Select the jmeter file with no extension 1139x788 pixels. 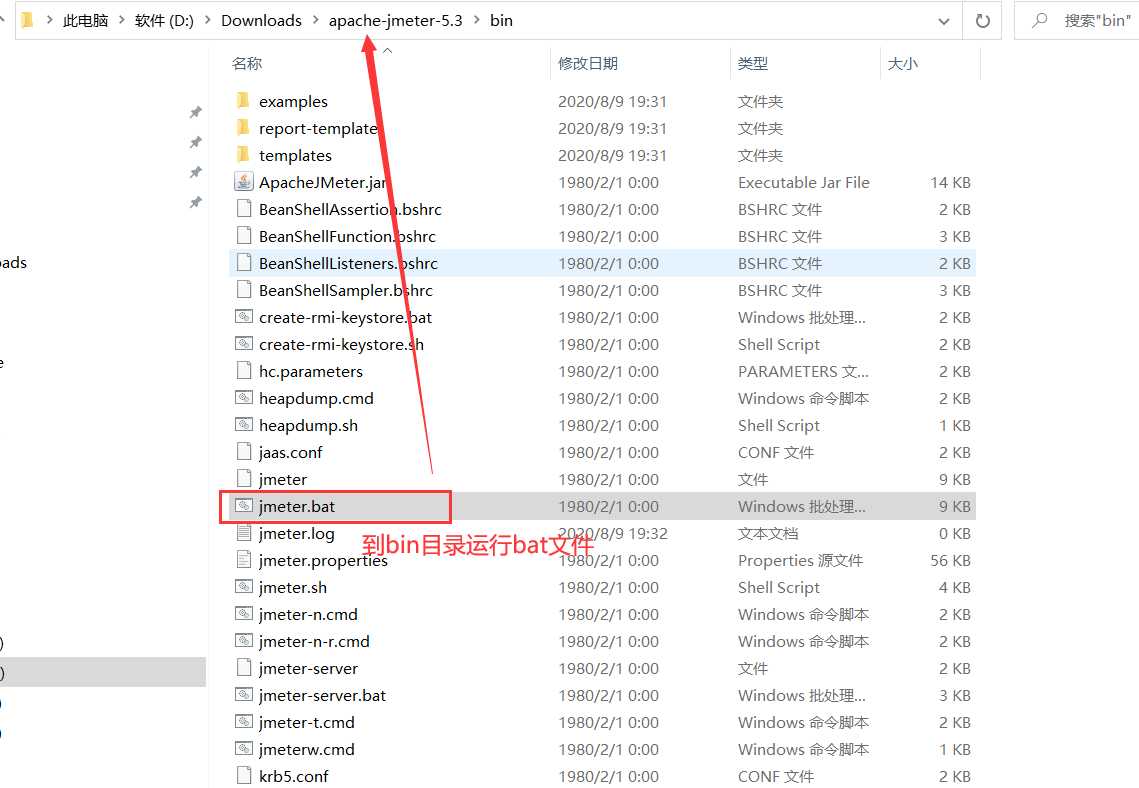[x=283, y=479]
